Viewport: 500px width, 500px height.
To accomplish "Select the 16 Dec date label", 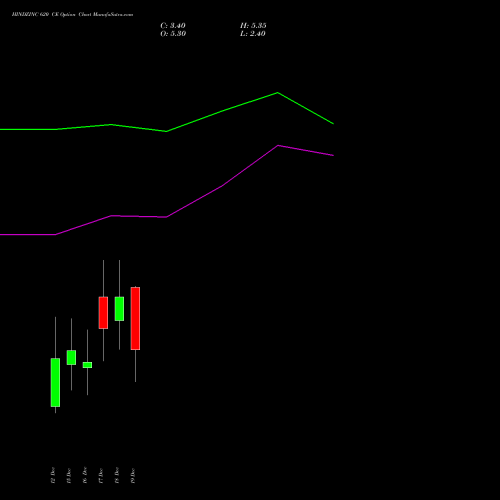I will [x=85, y=475].
